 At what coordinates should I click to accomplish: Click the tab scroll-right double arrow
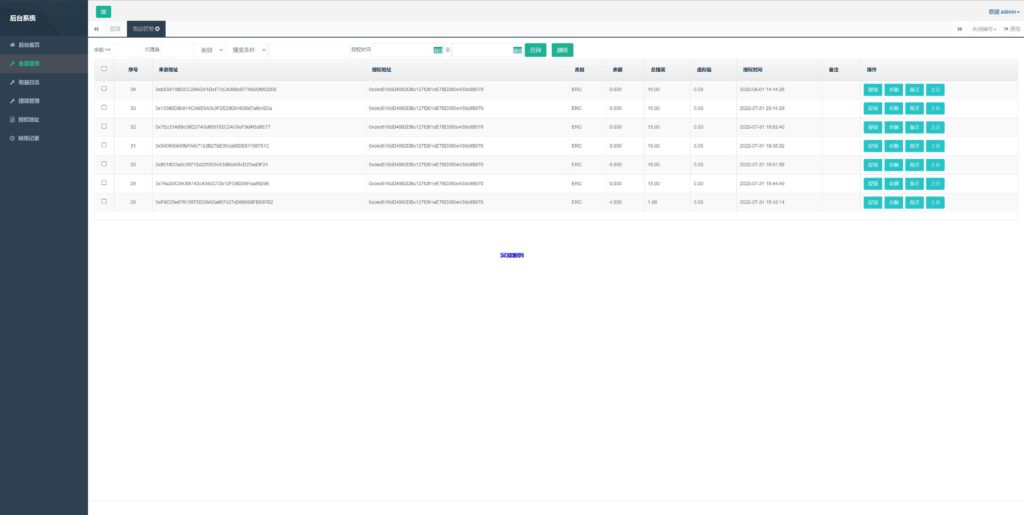960,29
